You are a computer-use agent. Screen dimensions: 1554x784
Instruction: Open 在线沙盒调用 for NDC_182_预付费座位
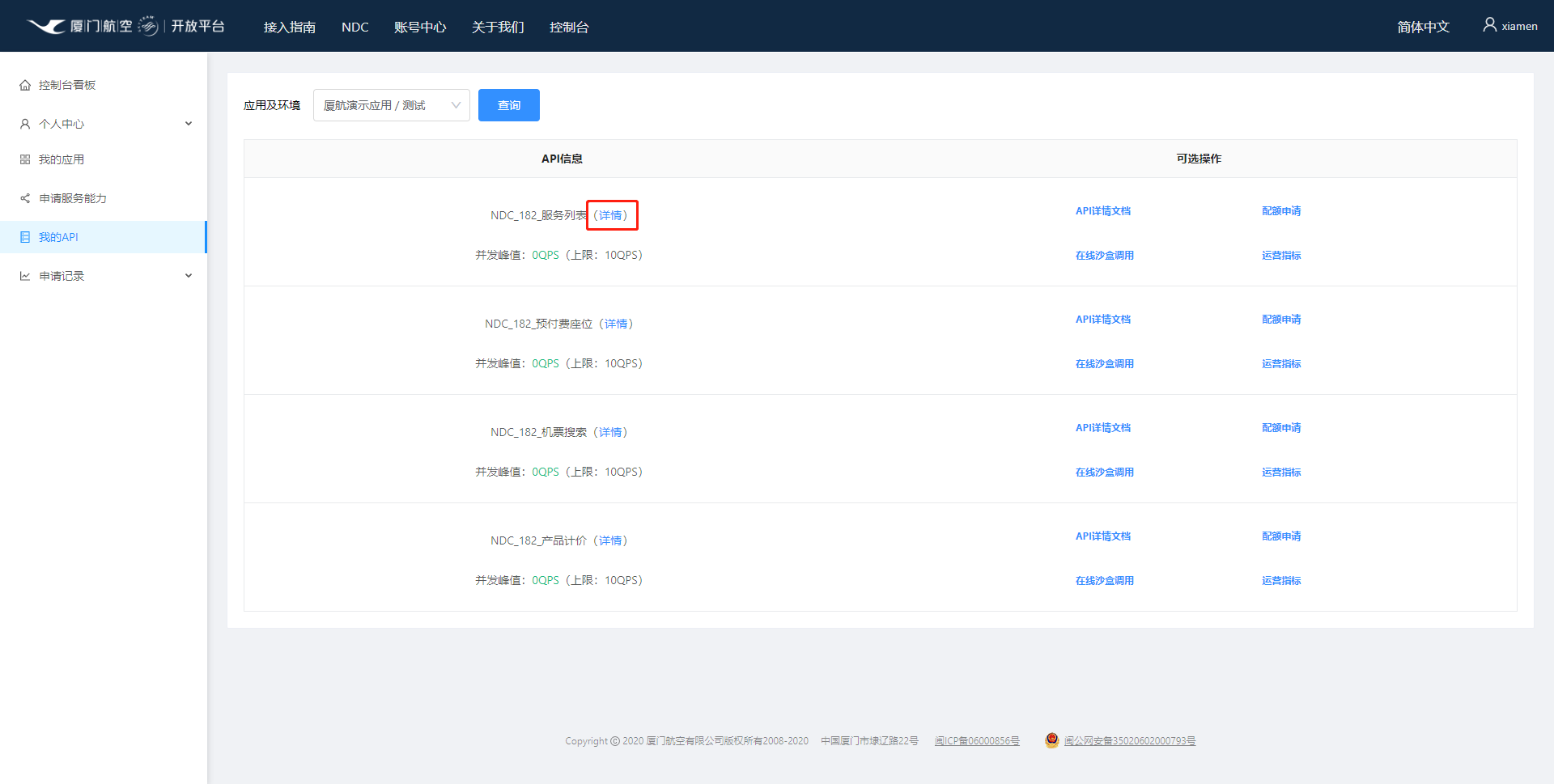point(1105,364)
